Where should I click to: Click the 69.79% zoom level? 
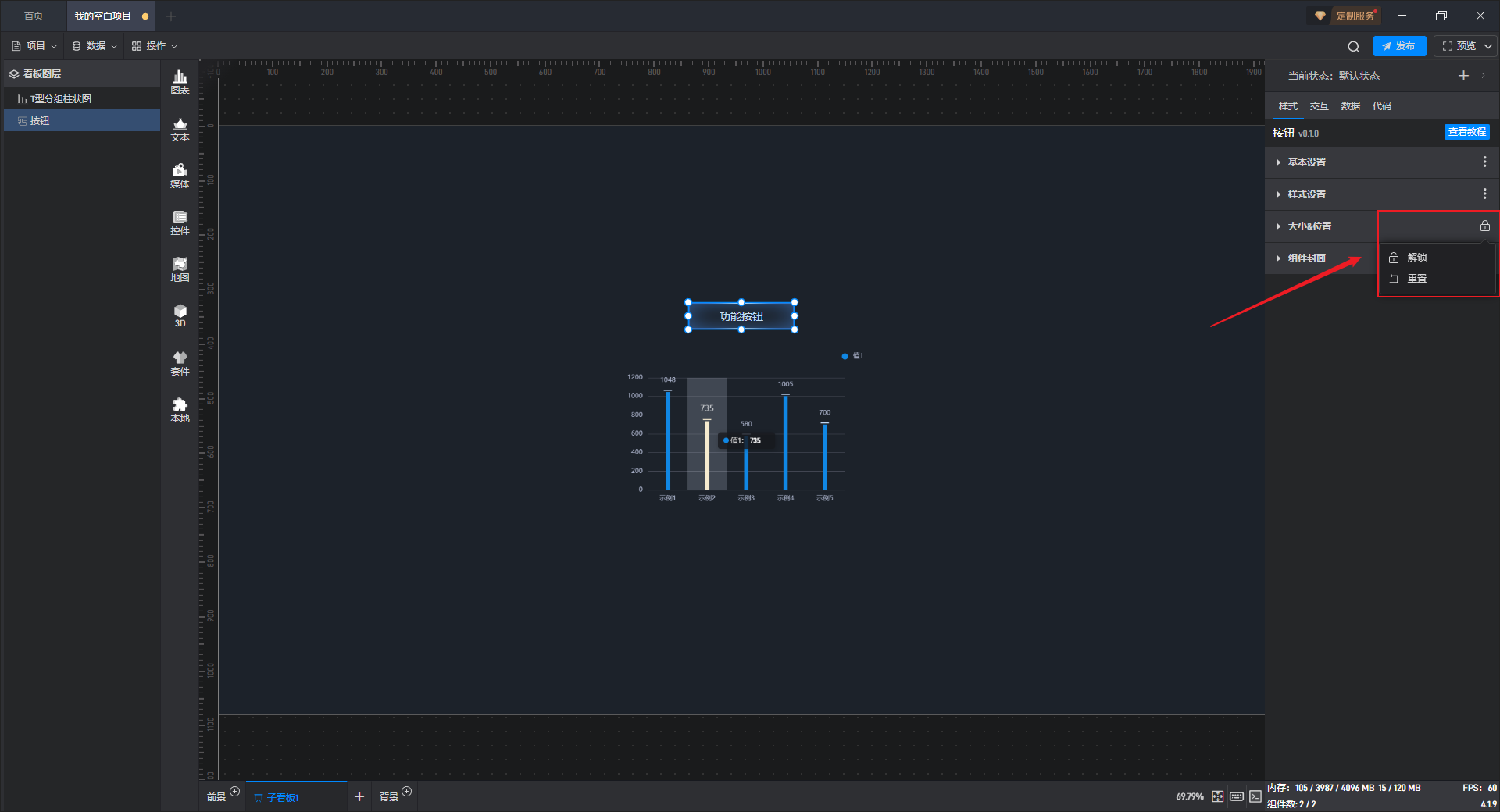tap(1189, 796)
